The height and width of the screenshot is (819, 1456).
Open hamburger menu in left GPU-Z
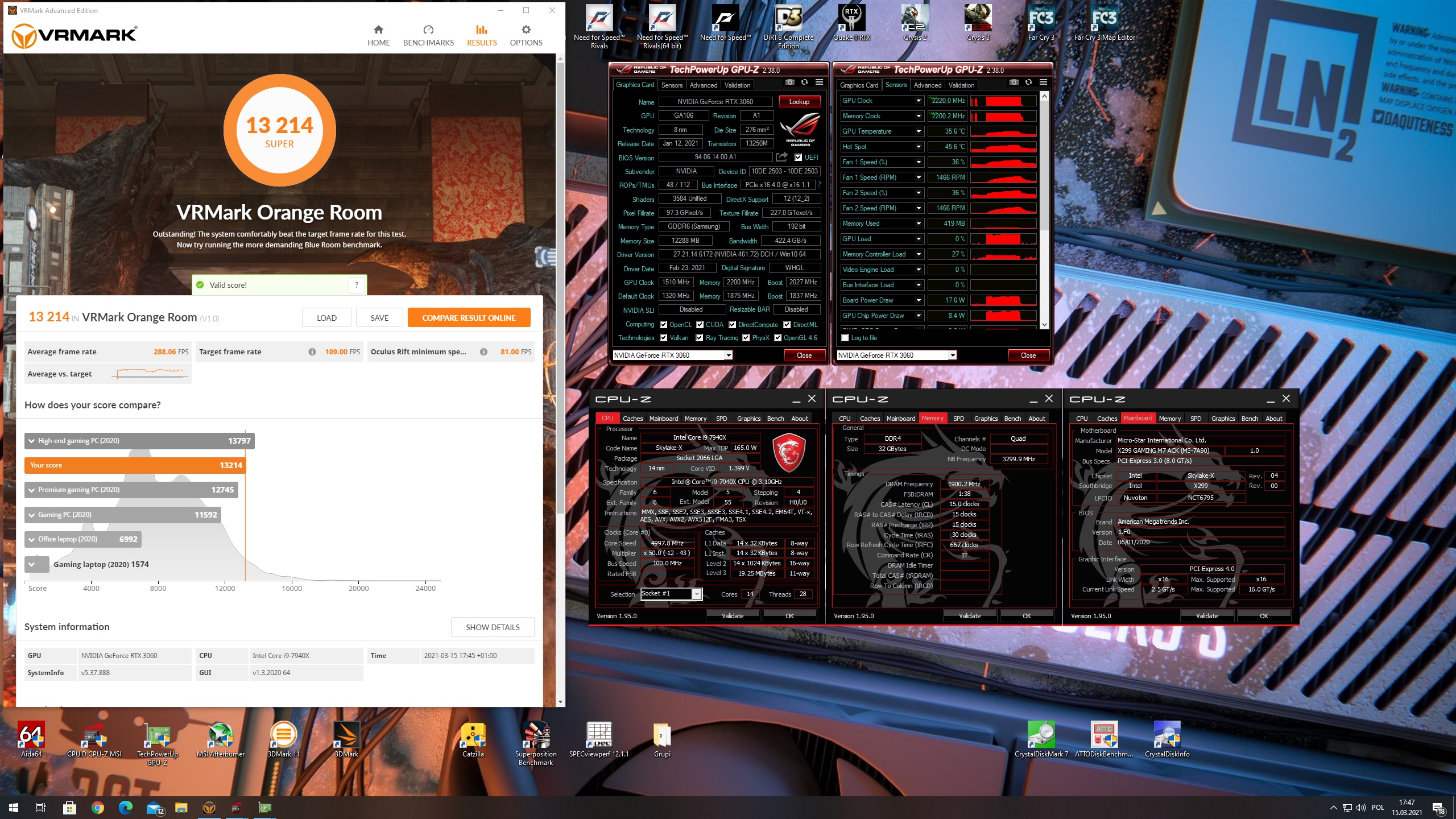819,82
